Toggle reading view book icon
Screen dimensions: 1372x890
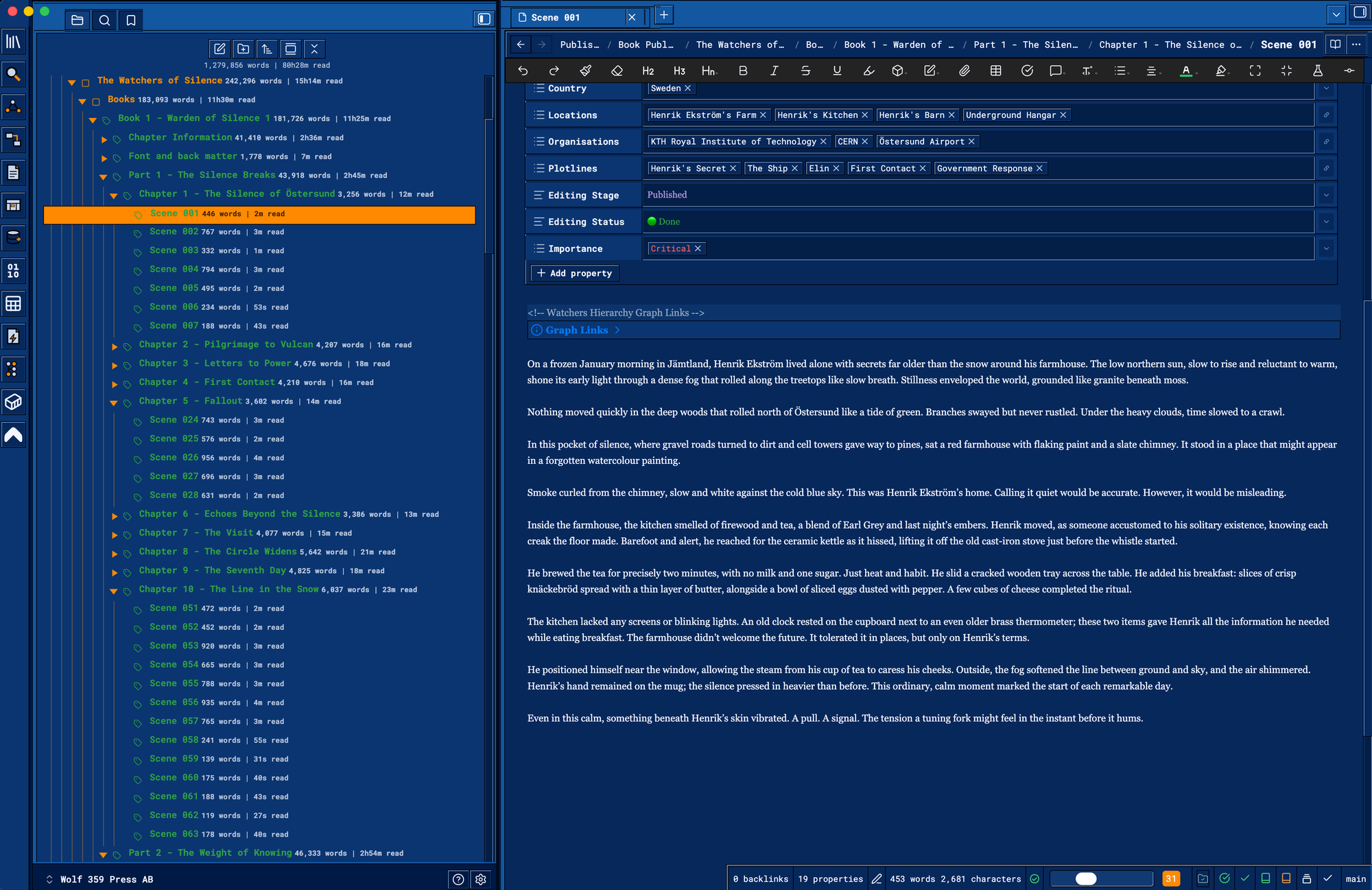1335,45
